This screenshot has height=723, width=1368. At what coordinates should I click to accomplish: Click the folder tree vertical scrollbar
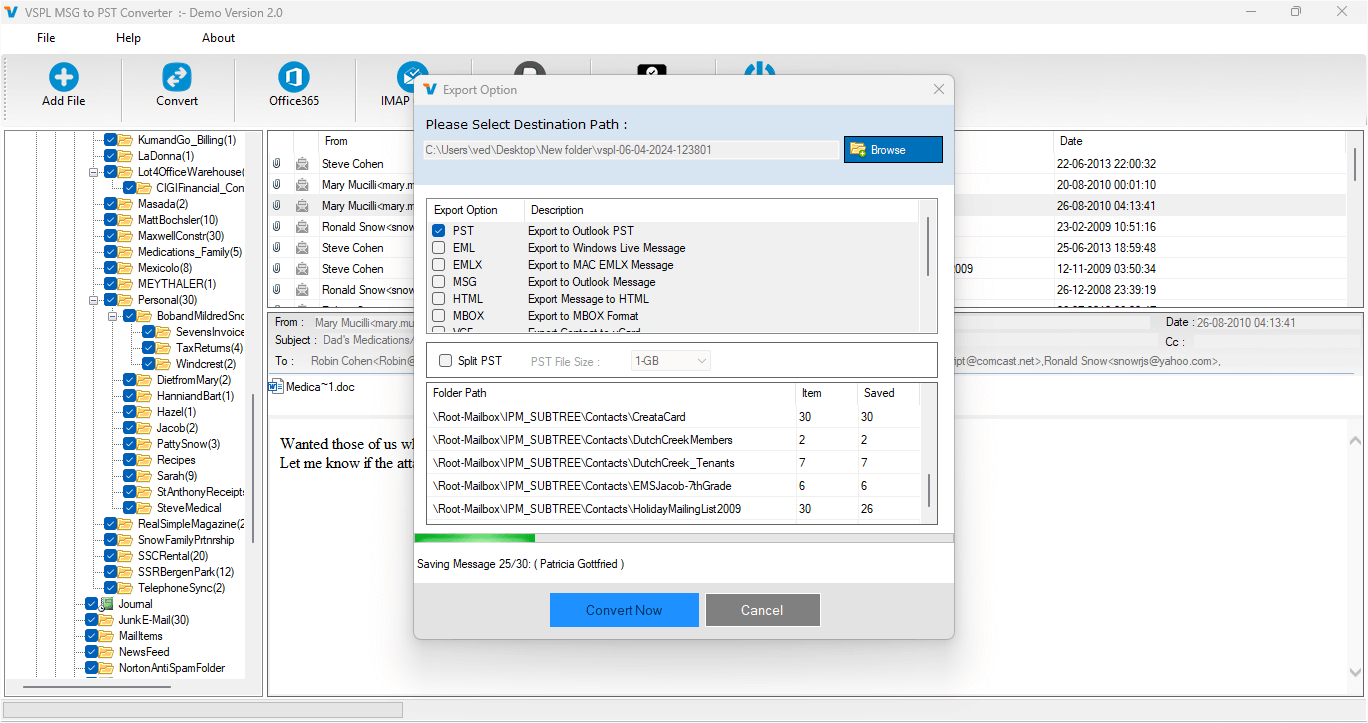(x=253, y=468)
